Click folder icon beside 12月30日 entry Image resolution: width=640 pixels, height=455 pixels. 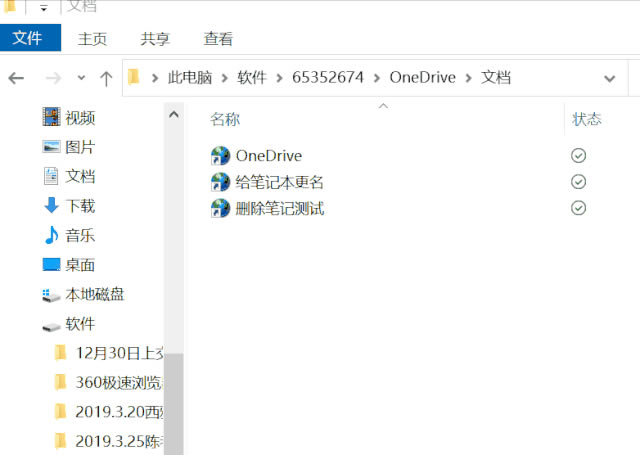click(60, 353)
